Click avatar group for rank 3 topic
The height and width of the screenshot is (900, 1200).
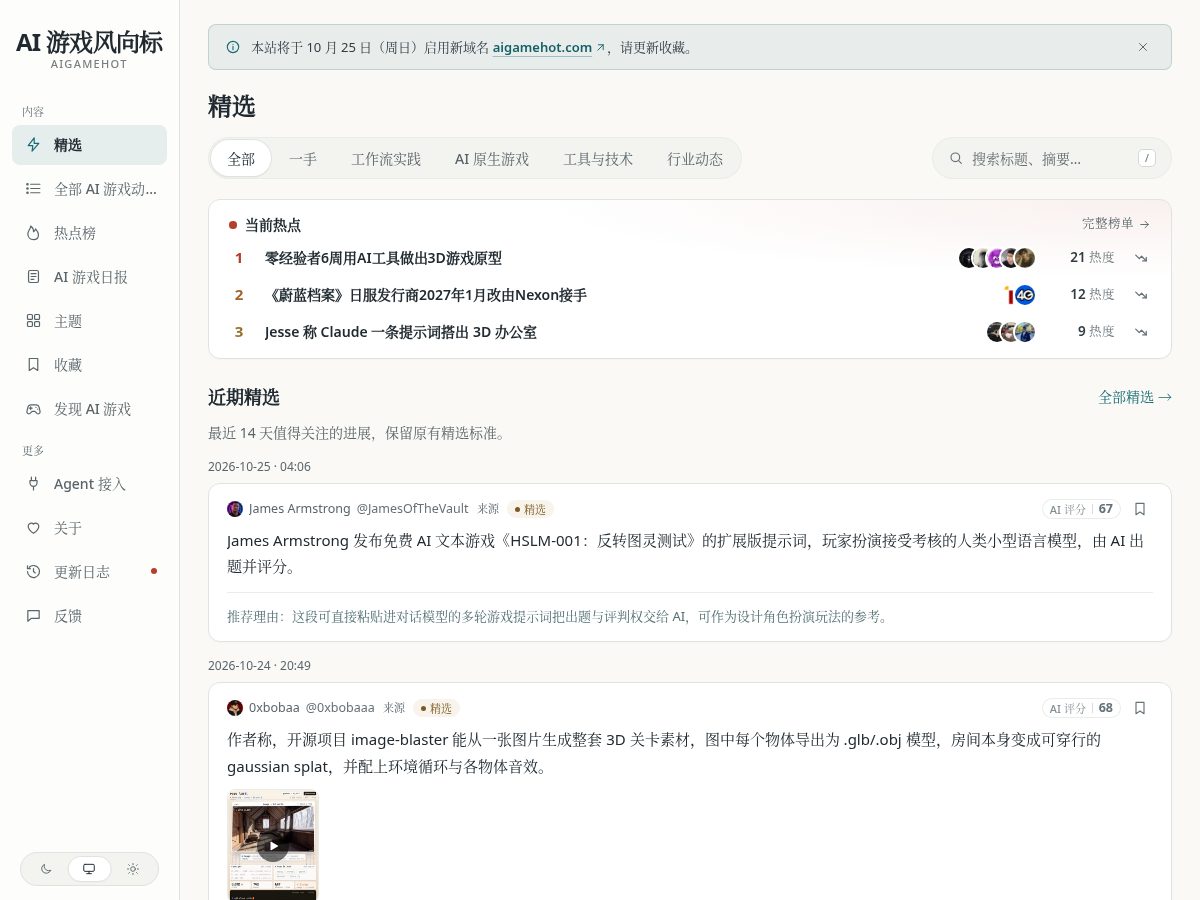[x=1011, y=332]
